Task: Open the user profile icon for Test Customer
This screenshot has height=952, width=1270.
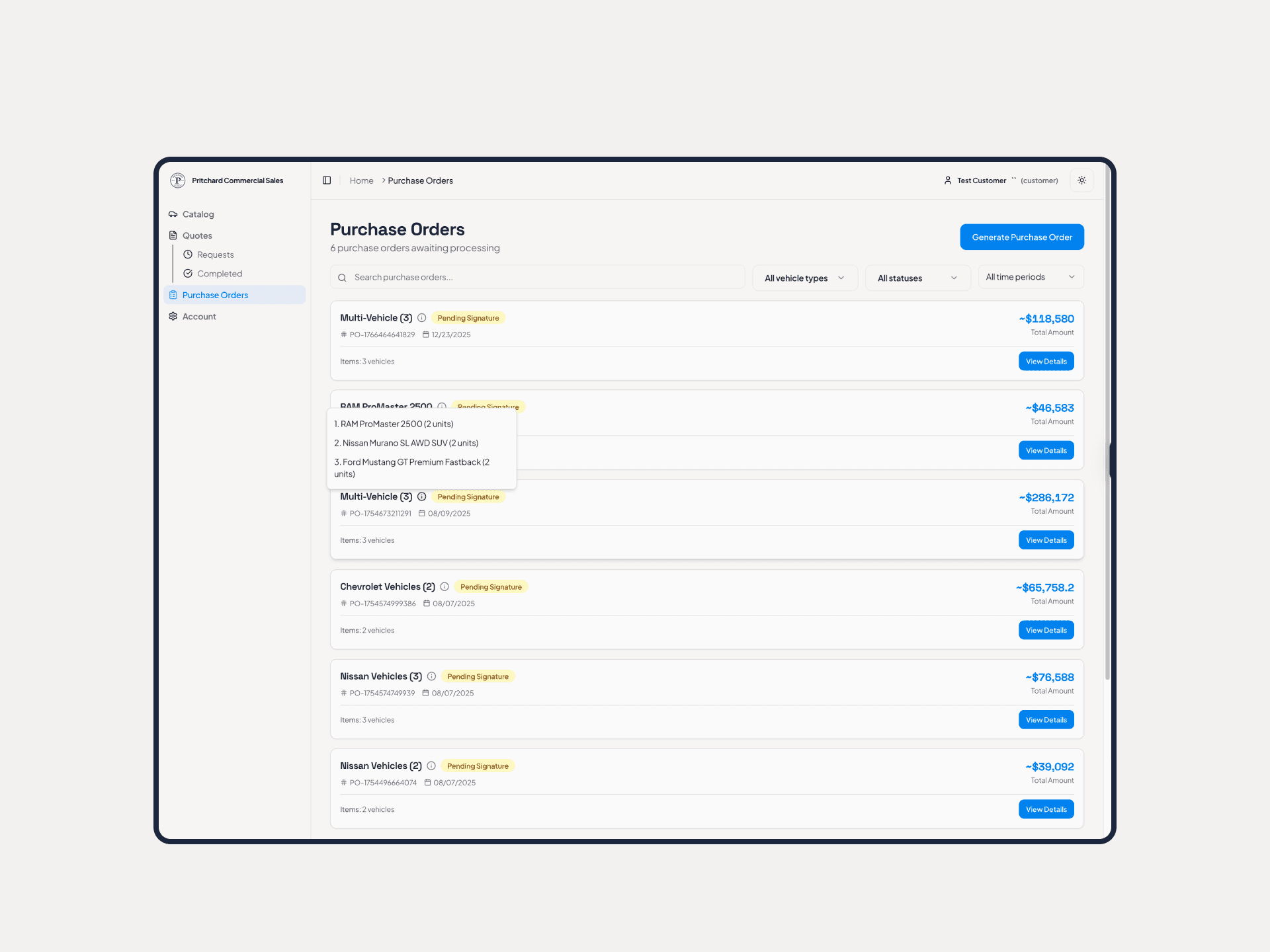Action: 947,180
